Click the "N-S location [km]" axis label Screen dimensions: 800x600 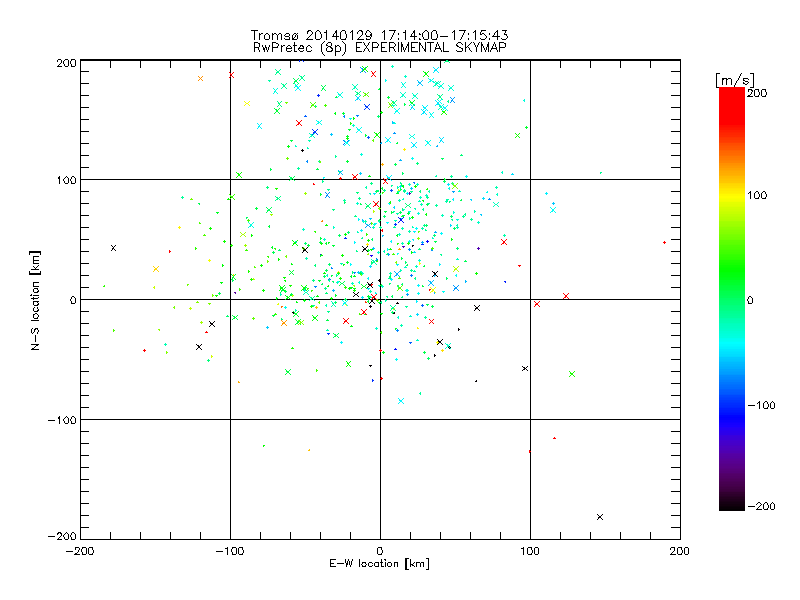(35, 300)
